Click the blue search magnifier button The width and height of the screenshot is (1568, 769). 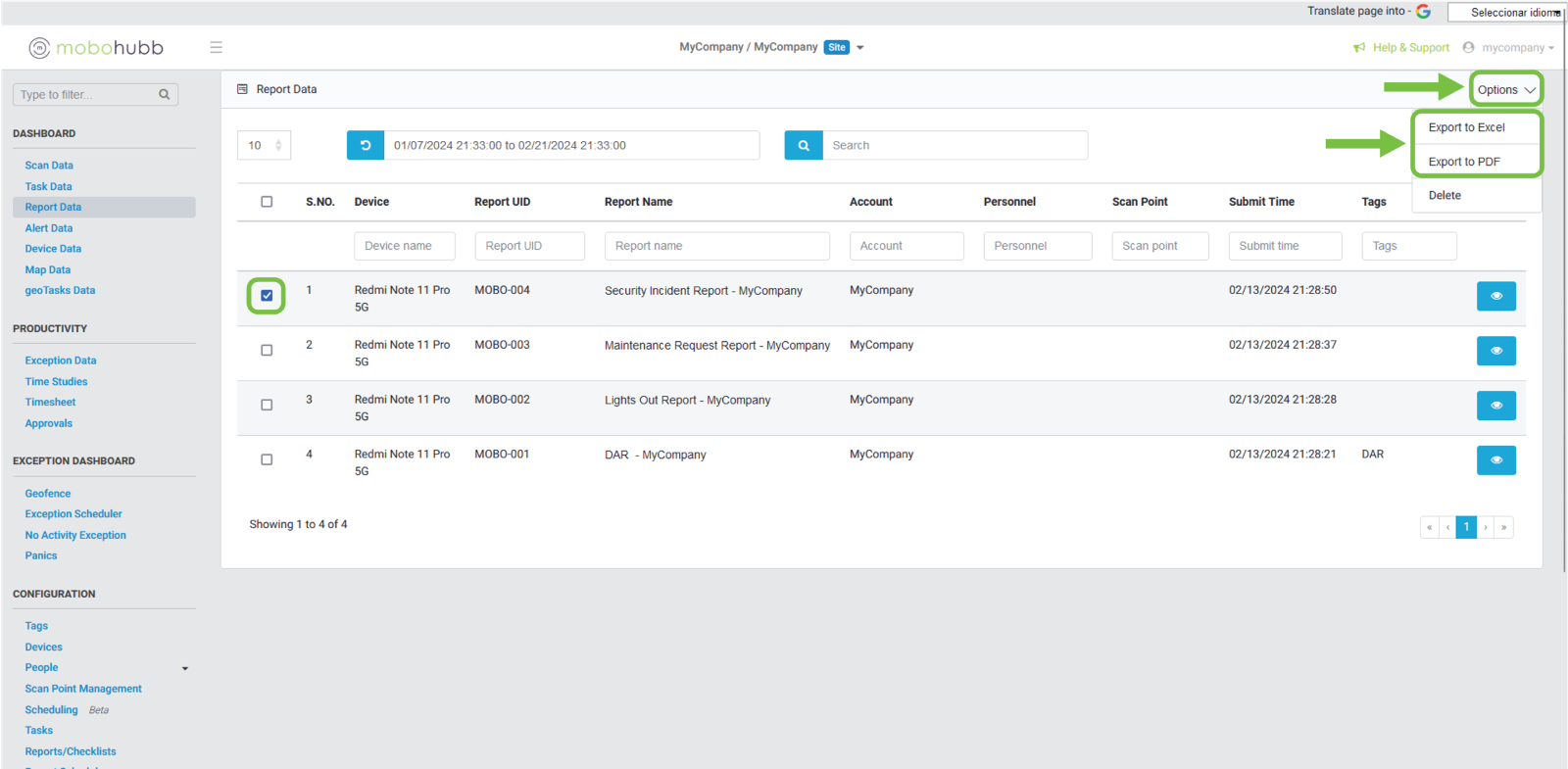click(x=804, y=145)
